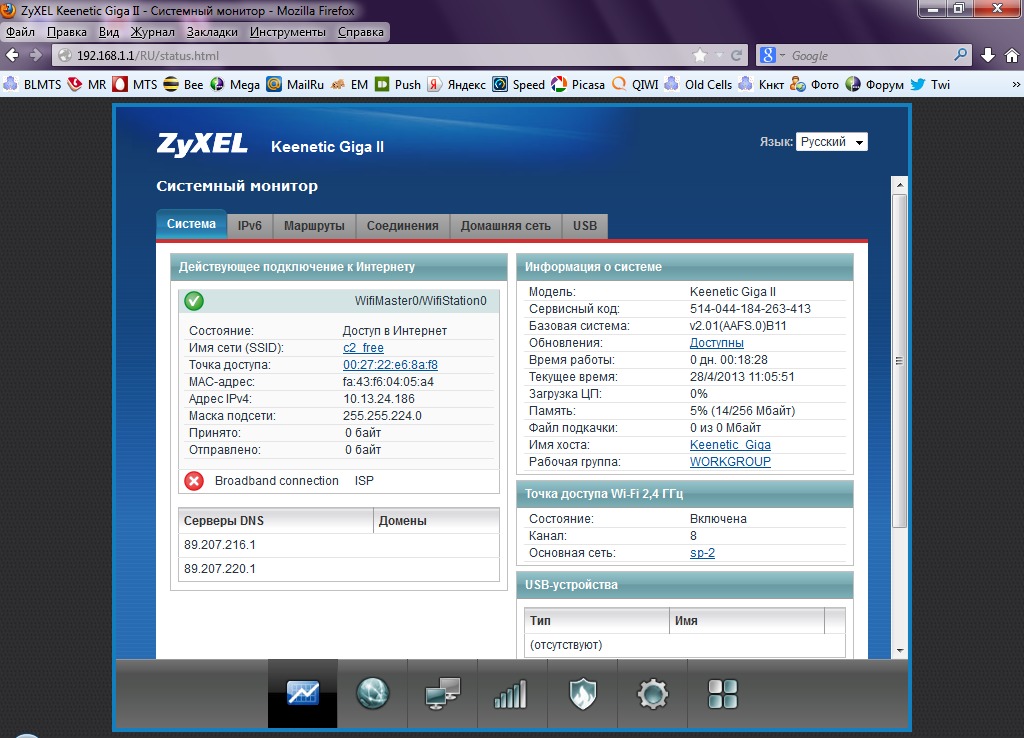The image size is (1024, 738).
Task: Click the Firefox back arrow button
Action: 13,56
